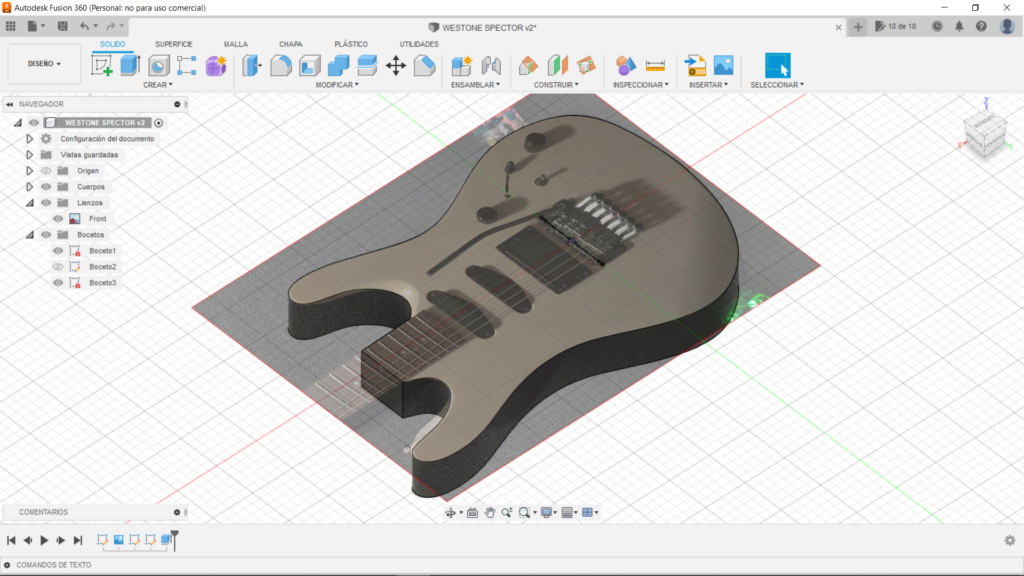1024x576 pixels.
Task: Select the Press Pull tool
Action: (x=252, y=65)
